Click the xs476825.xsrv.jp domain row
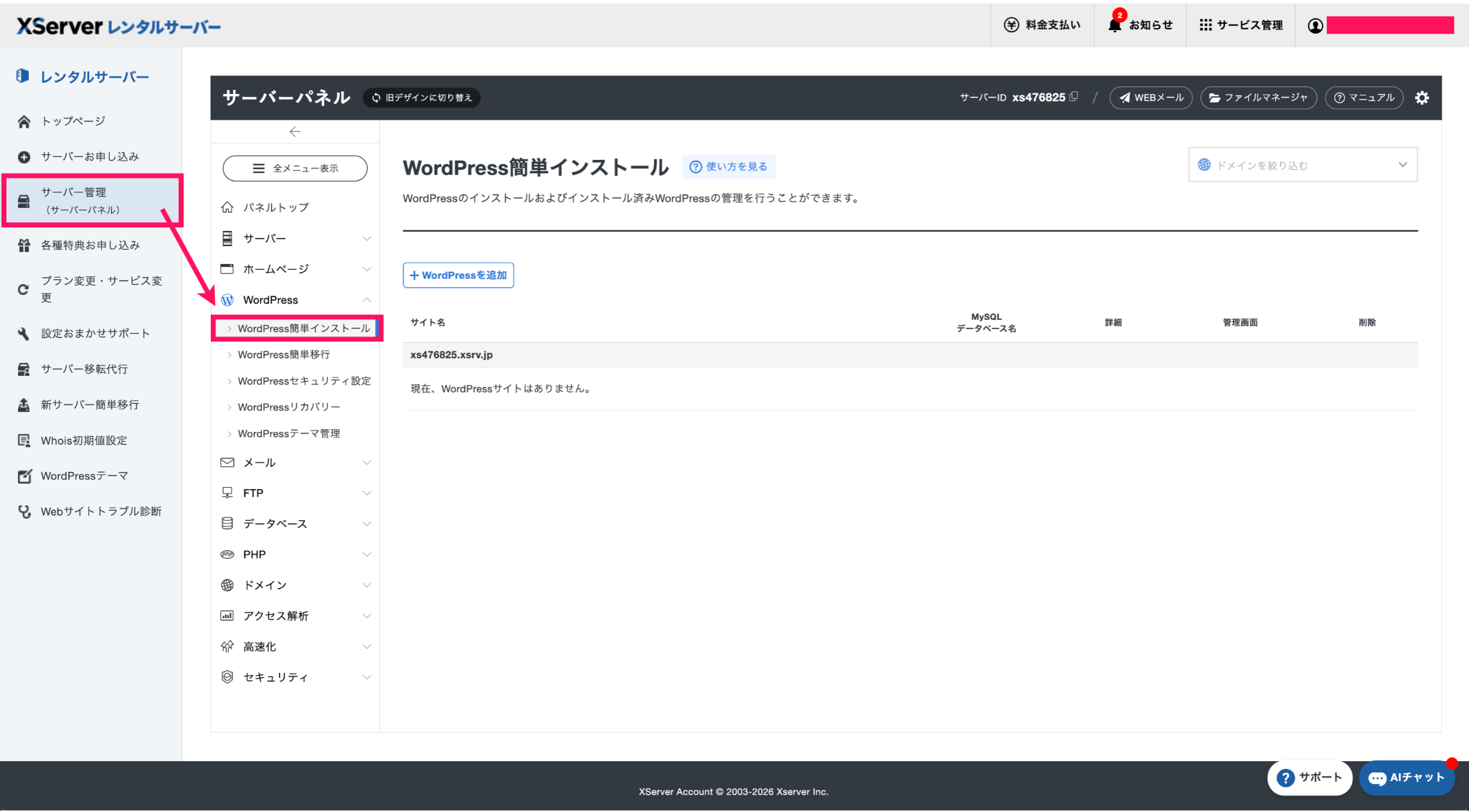Screen dimensions: 1469x812 click(910, 355)
